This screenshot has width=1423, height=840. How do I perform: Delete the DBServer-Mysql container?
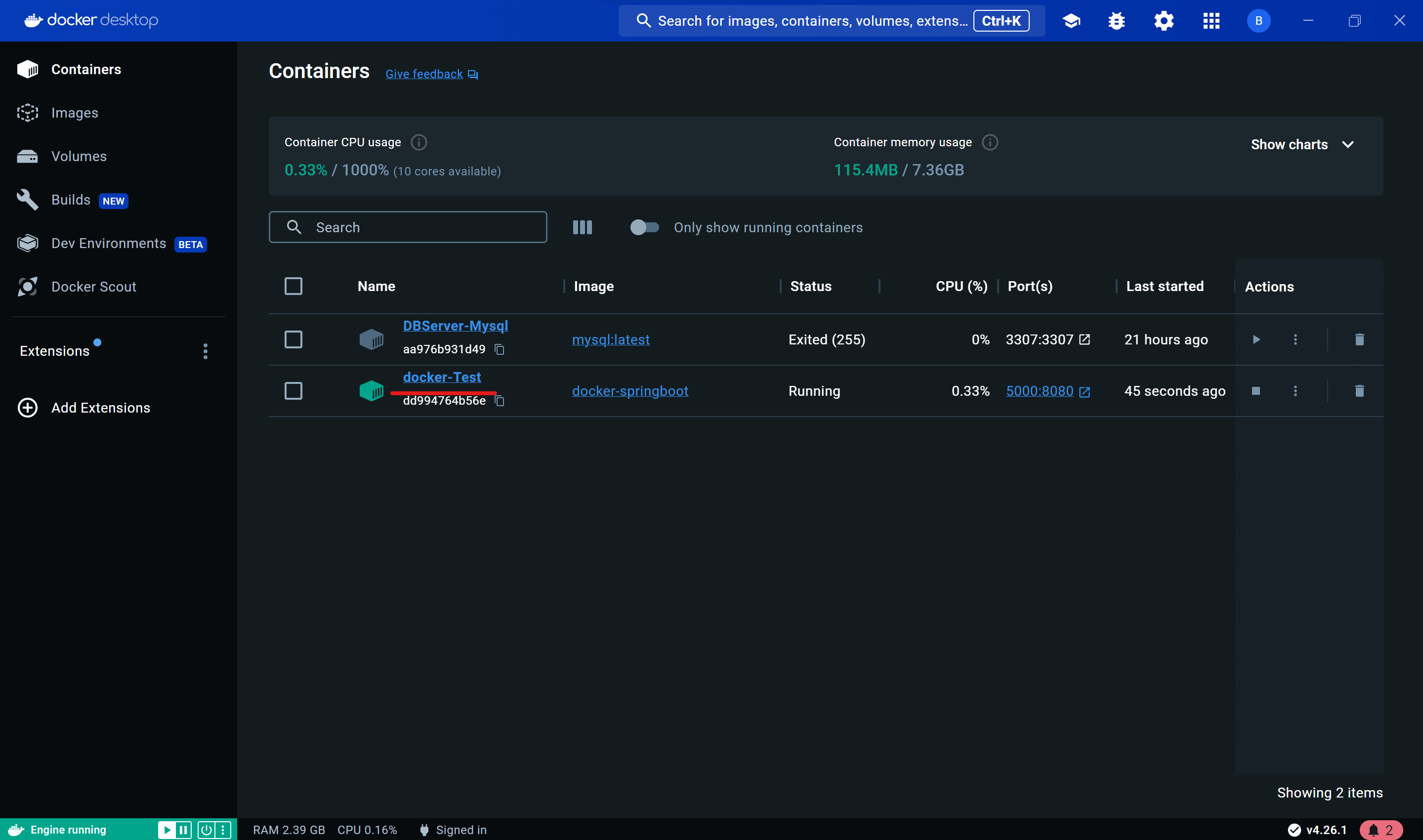click(x=1359, y=339)
